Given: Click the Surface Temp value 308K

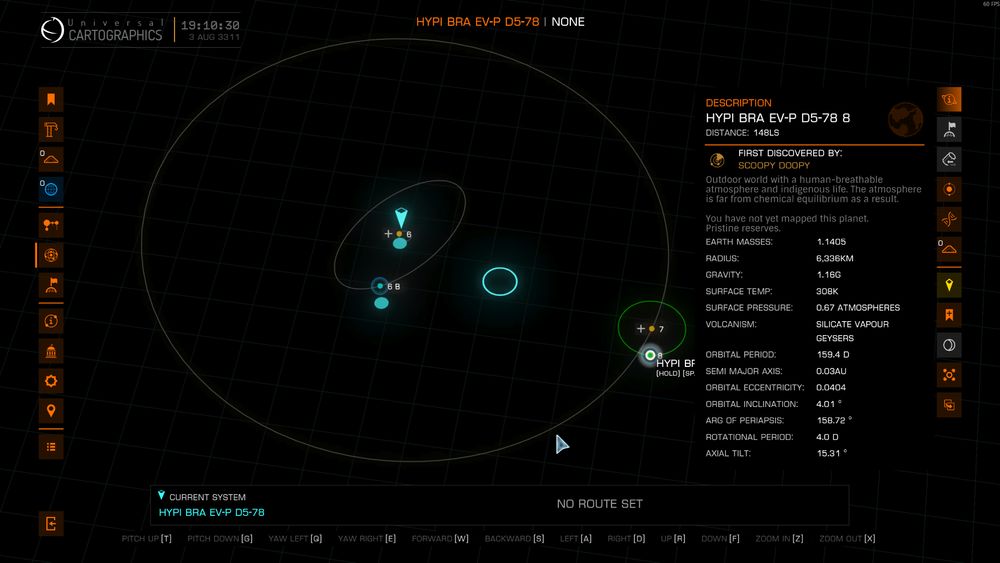Looking at the screenshot, I should 827,291.
